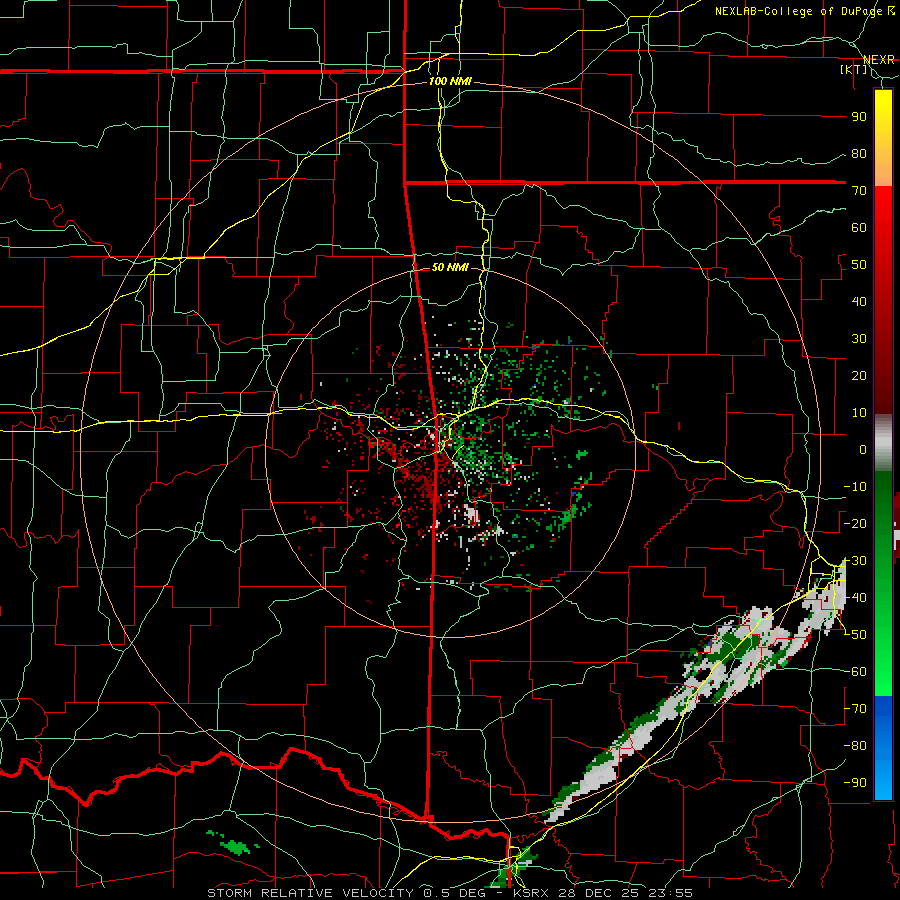Click the [KT] units label
This screenshot has height=900, width=900.
[854, 70]
